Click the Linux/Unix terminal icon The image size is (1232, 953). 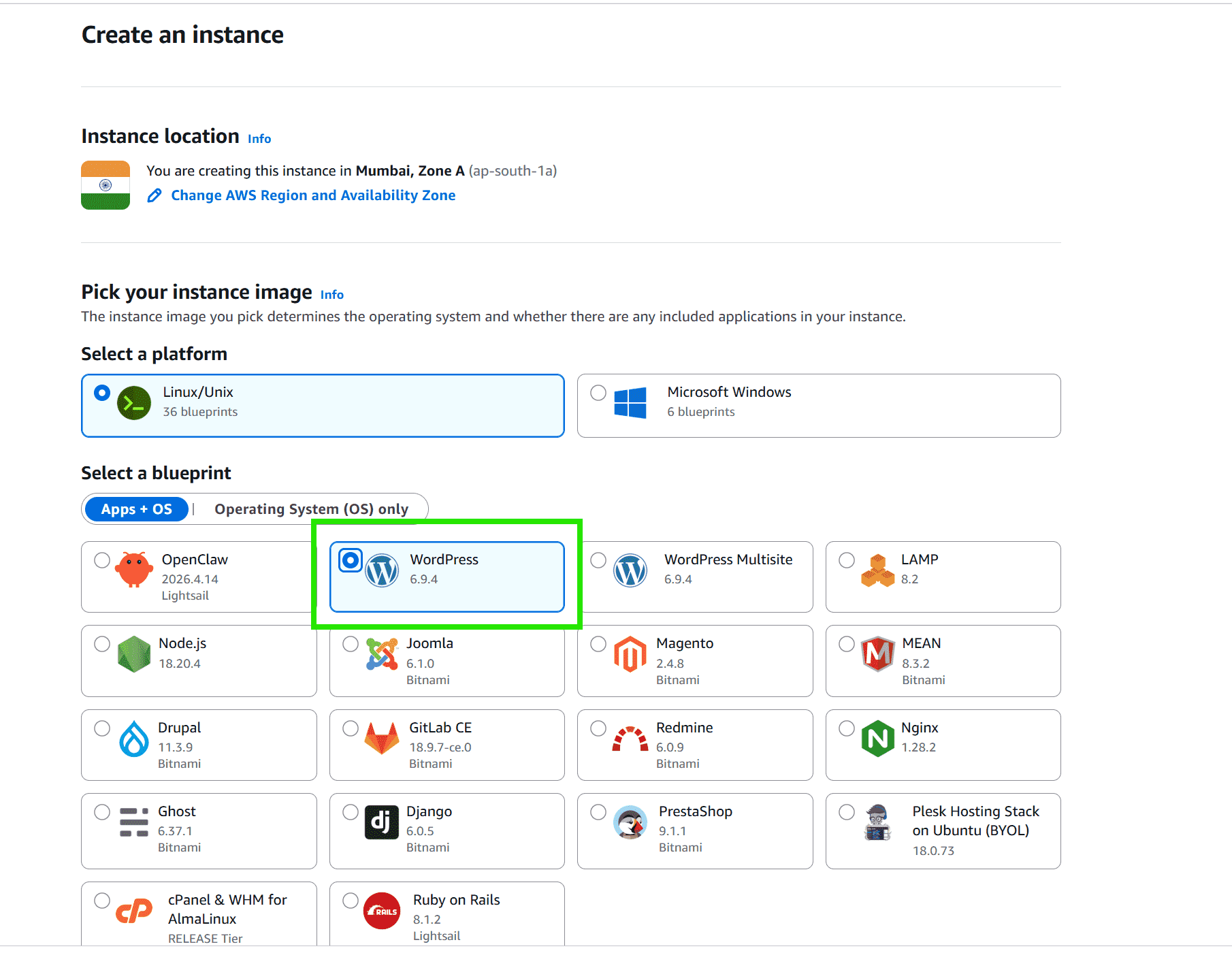(134, 403)
